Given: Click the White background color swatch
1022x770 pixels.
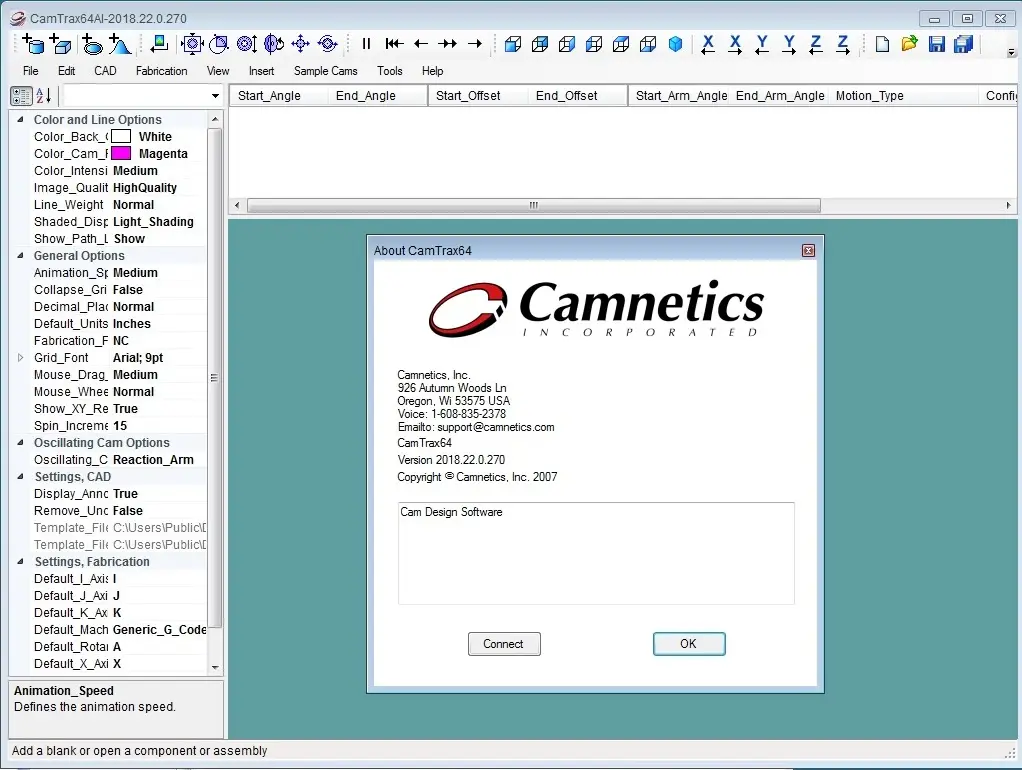Looking at the screenshot, I should click(x=121, y=136).
